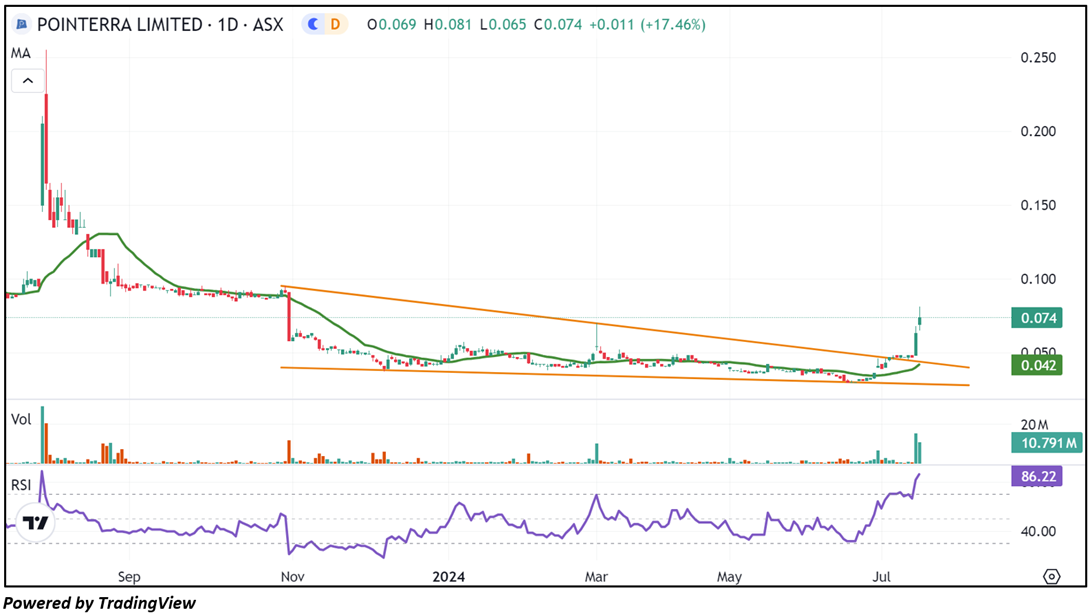Click the 0.074 current price label
This screenshot has height=615, width=1090.
pyautogui.click(x=1037, y=318)
